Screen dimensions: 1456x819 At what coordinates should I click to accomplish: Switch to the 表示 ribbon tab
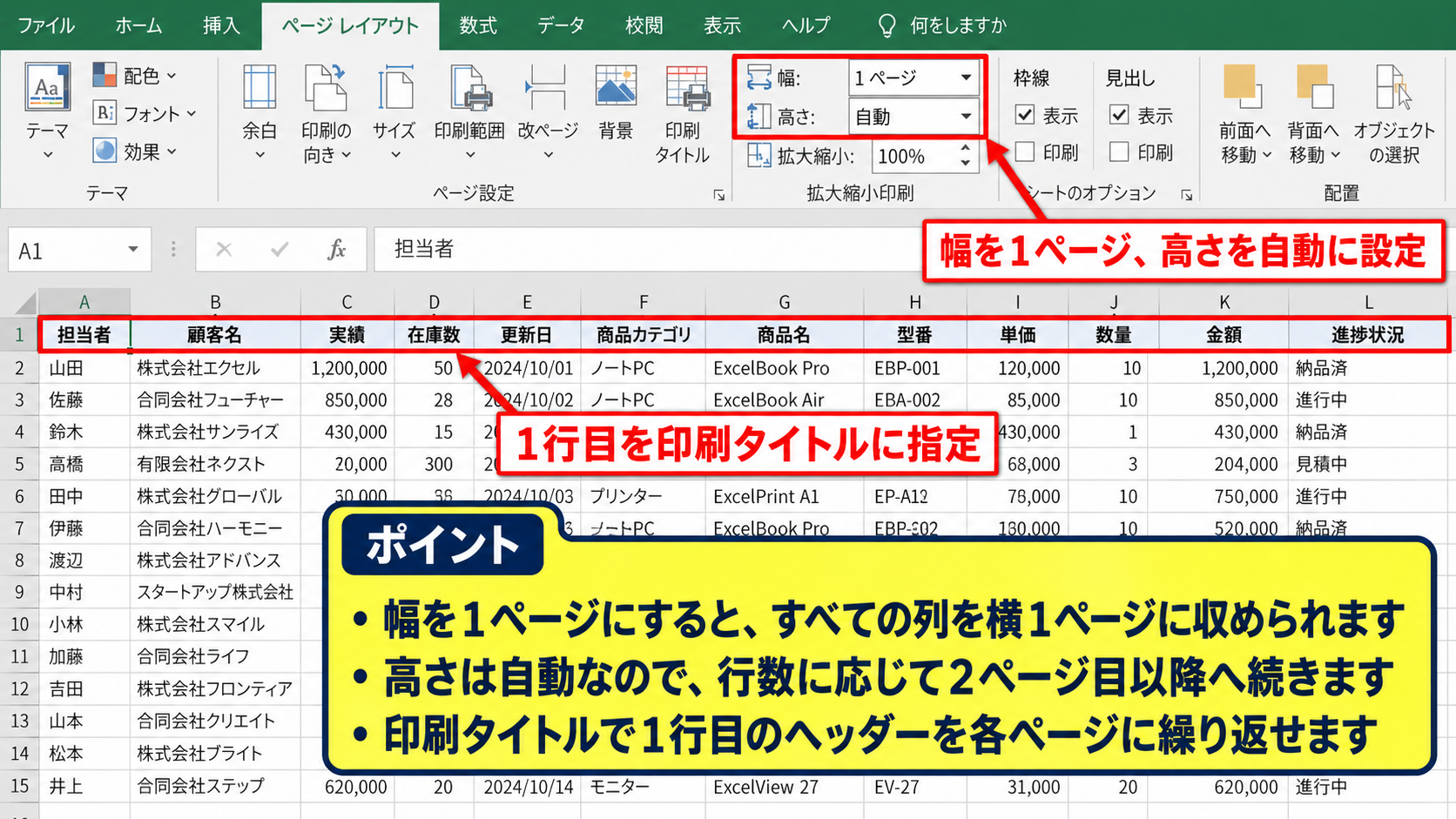723,25
